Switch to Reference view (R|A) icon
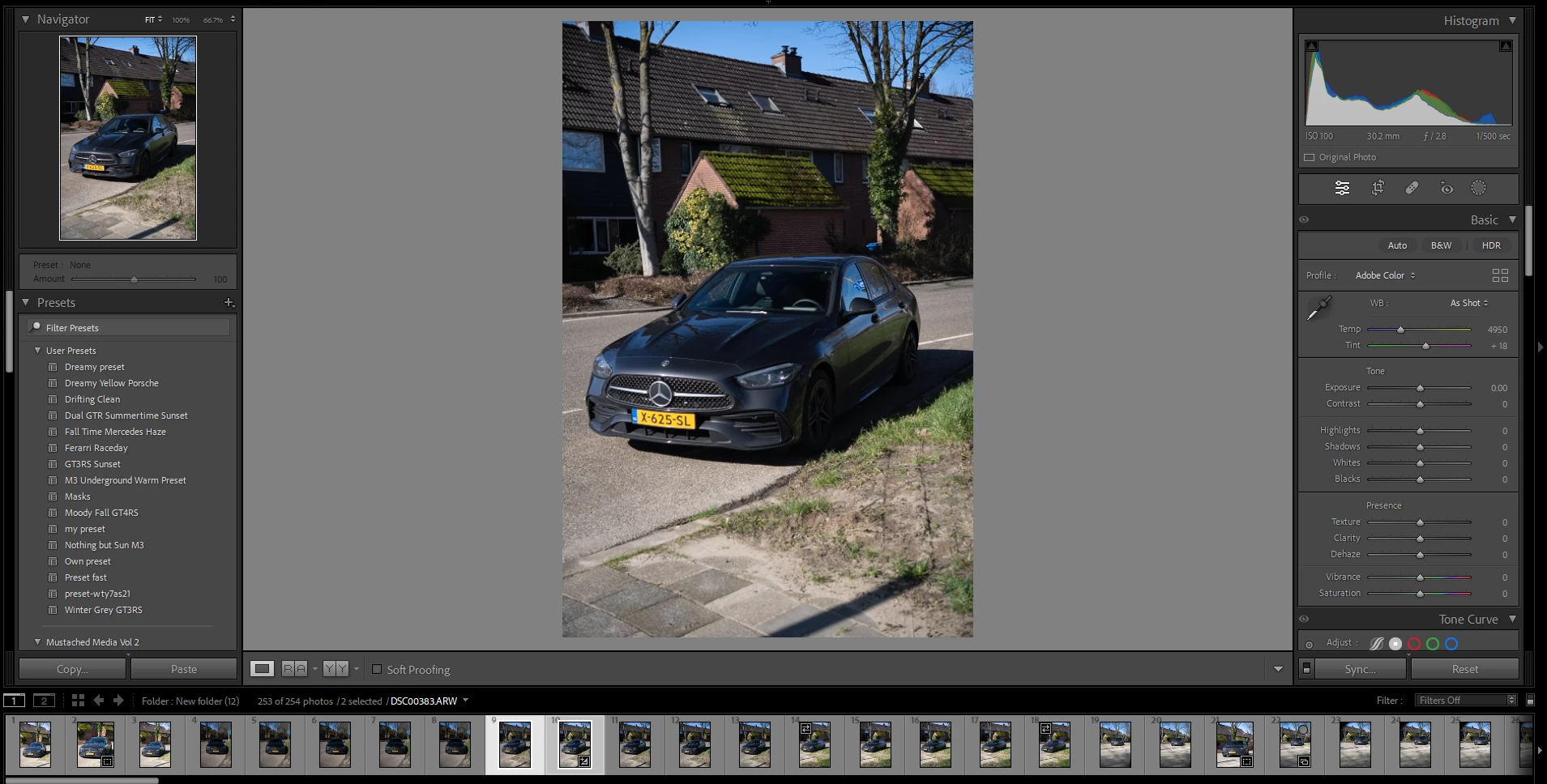The height and width of the screenshot is (784, 1547). [x=295, y=669]
